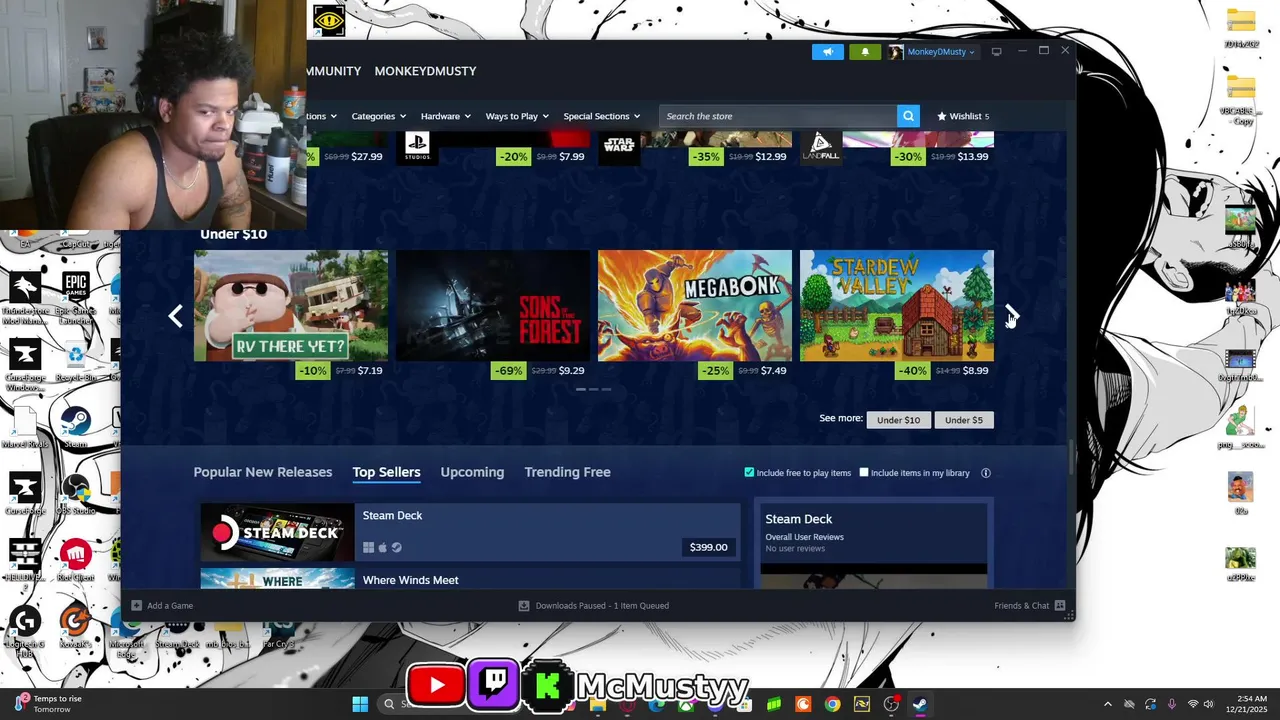1280x720 pixels.
Task: Open the Stardew Valley game capsule
Action: pos(897,305)
